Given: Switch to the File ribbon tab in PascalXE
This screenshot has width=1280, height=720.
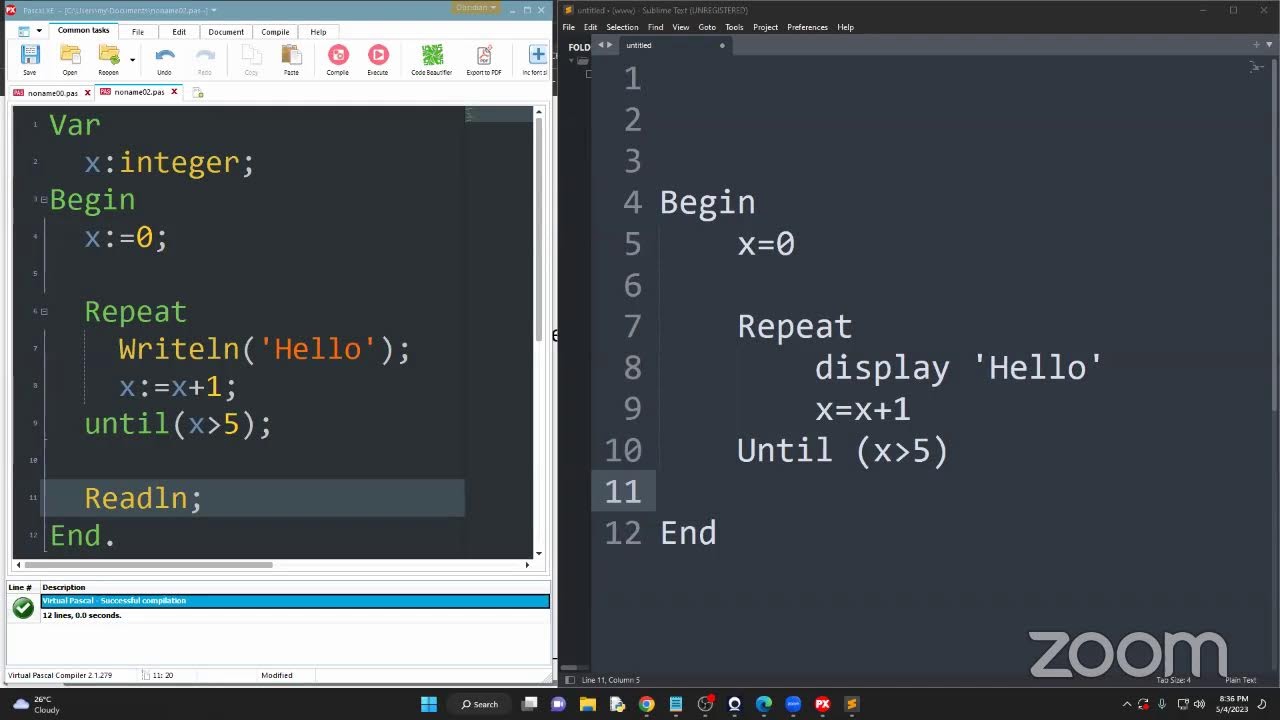Looking at the screenshot, I should [138, 32].
